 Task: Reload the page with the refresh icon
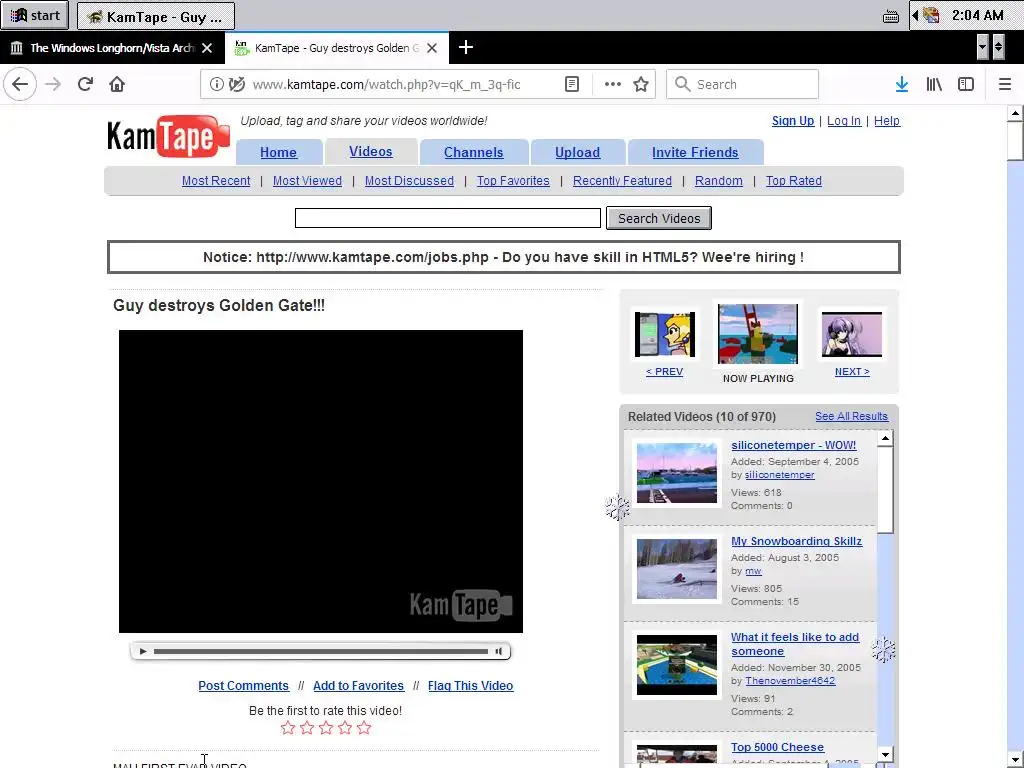point(85,84)
